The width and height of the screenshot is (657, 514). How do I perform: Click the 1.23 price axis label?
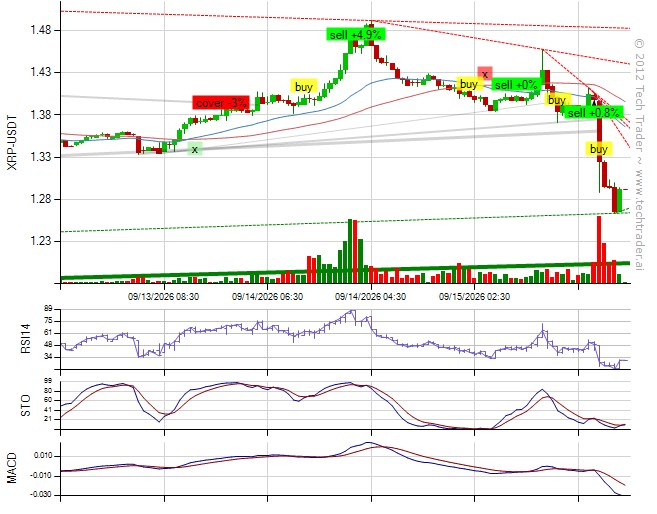tap(40, 241)
